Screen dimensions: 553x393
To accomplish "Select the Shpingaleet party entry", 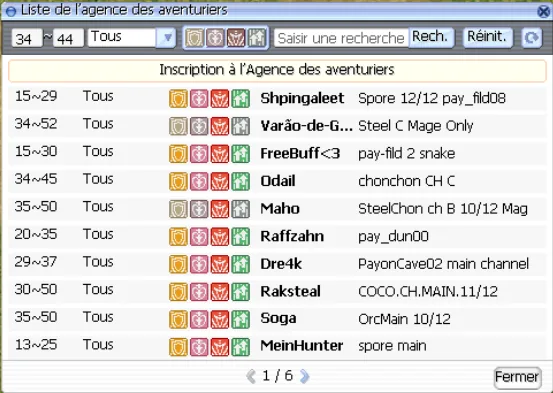I will point(277,98).
